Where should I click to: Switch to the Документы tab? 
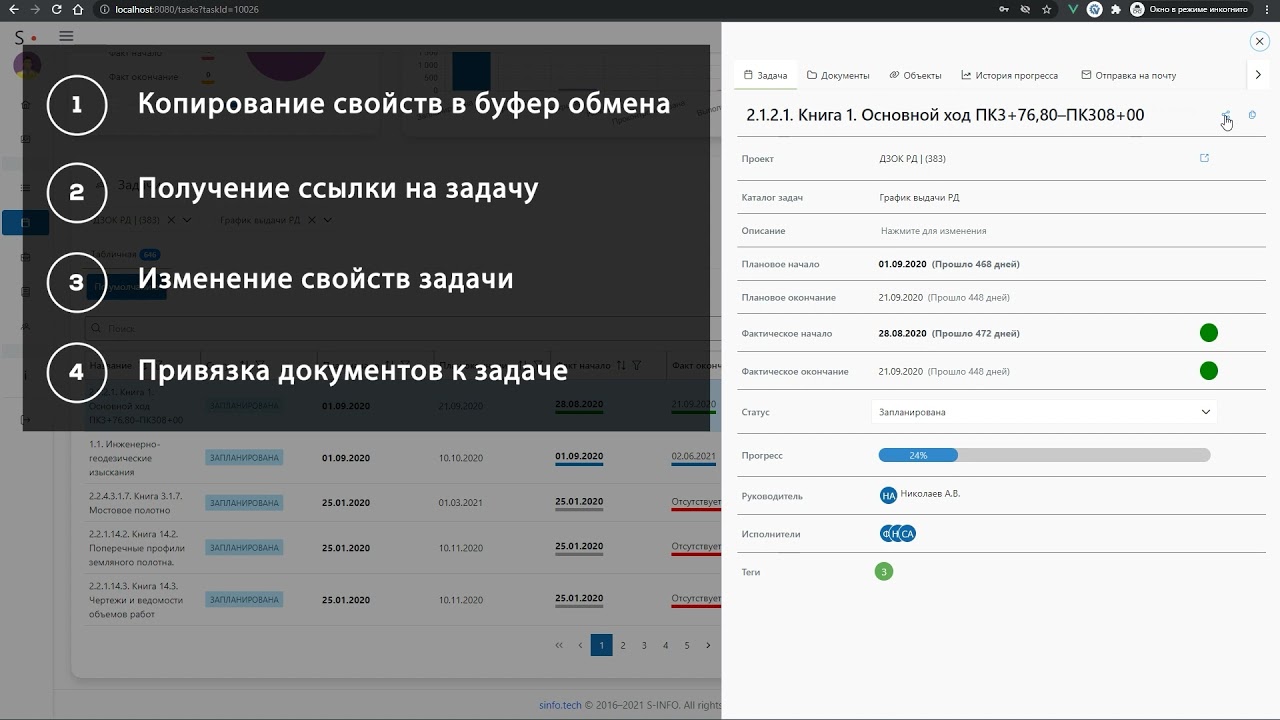[838, 75]
